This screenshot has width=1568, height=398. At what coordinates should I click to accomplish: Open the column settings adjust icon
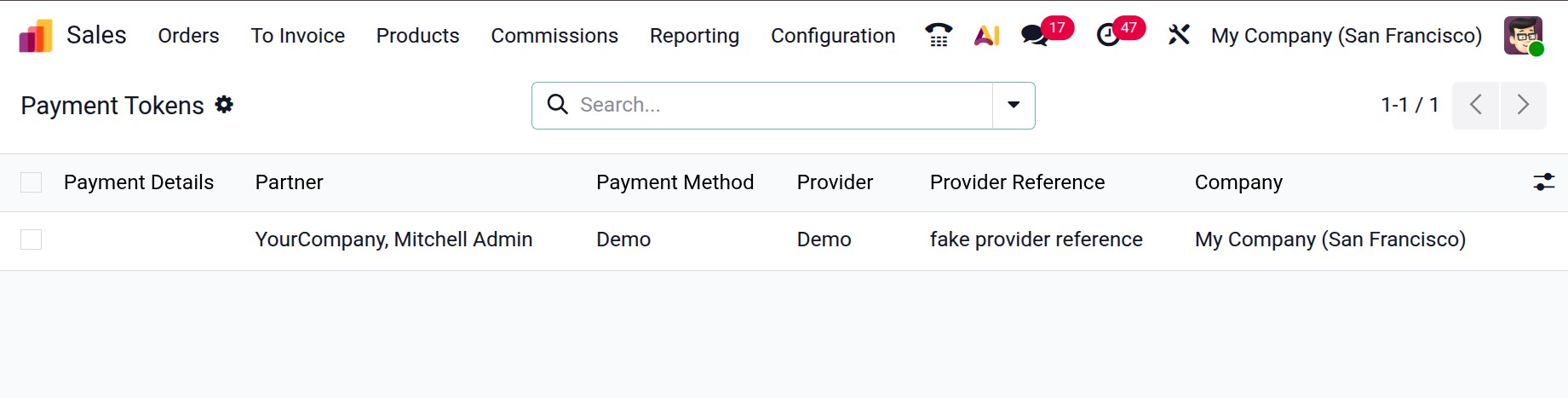click(x=1543, y=182)
